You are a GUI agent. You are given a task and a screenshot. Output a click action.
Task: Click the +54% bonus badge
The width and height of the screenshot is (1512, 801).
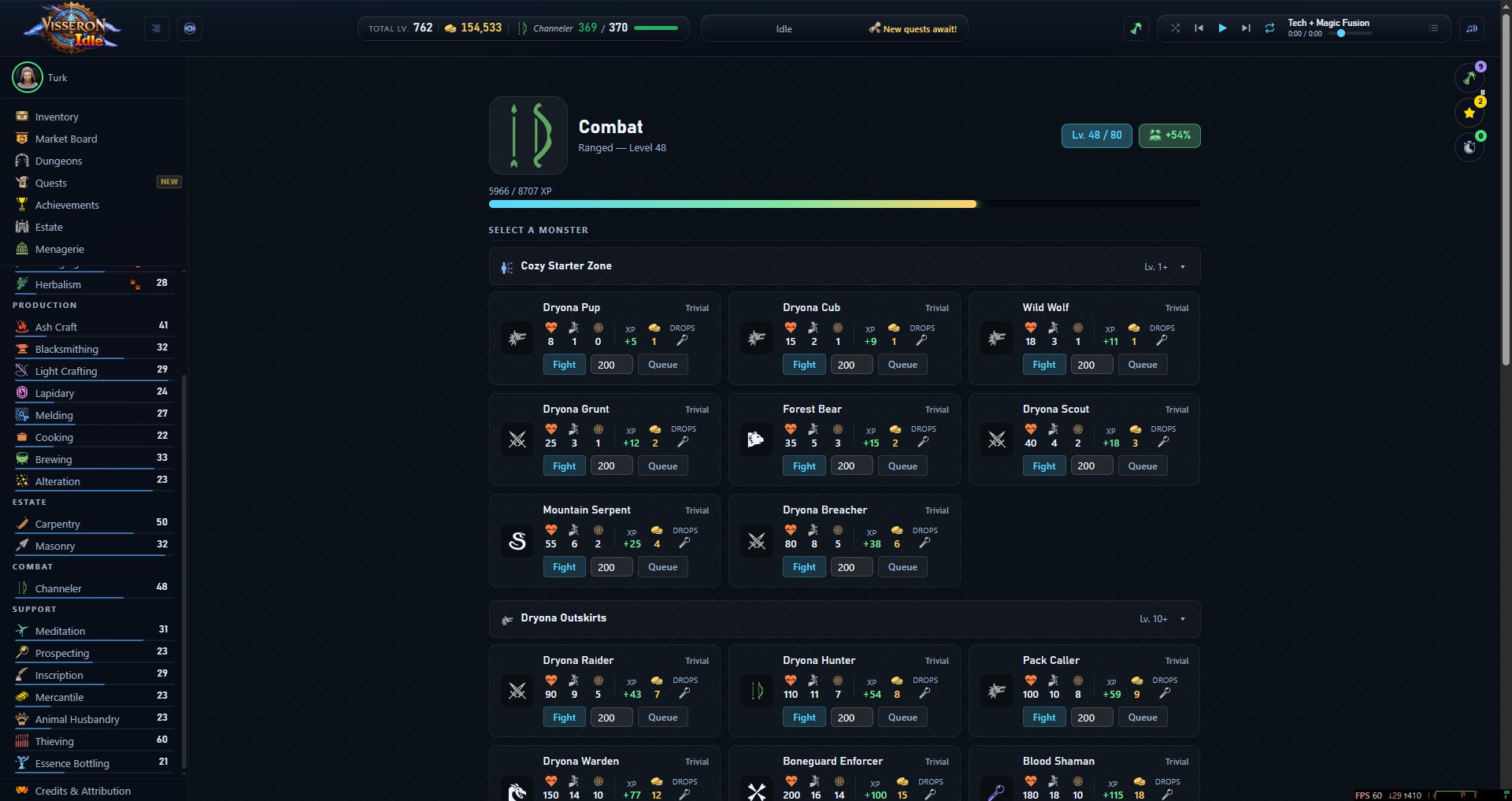(1169, 135)
